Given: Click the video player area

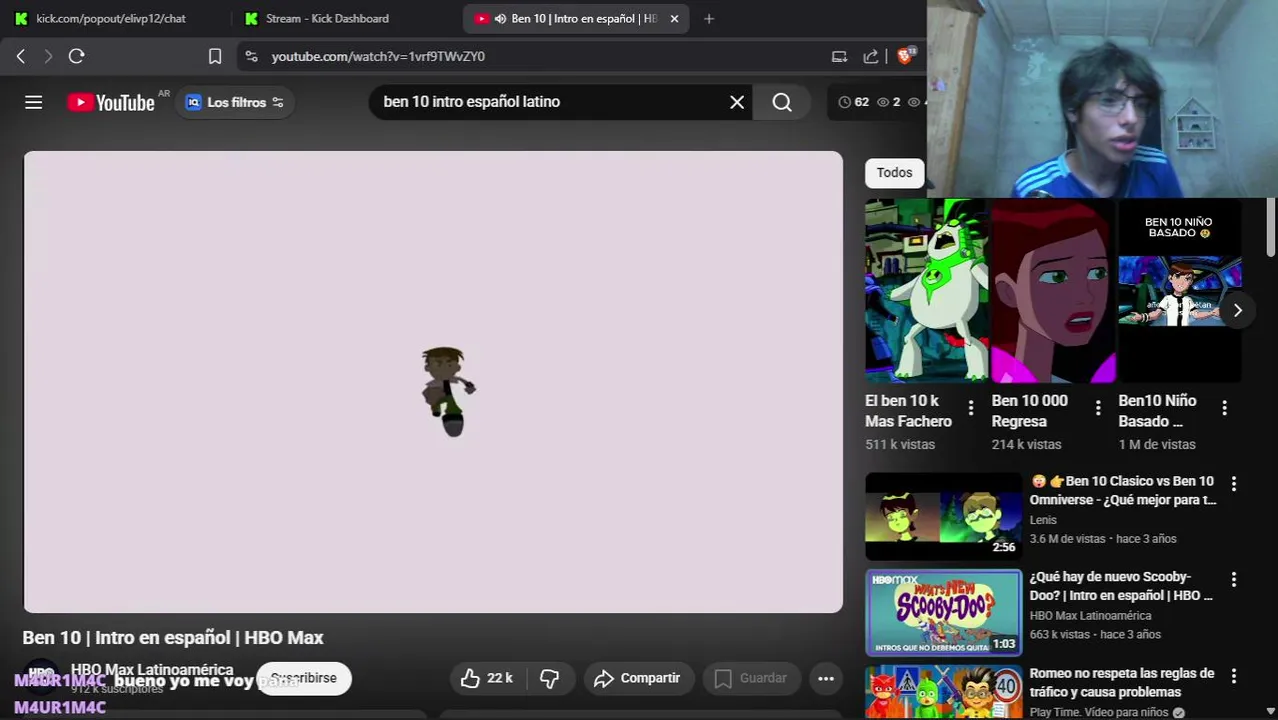Looking at the screenshot, I should 433,382.
